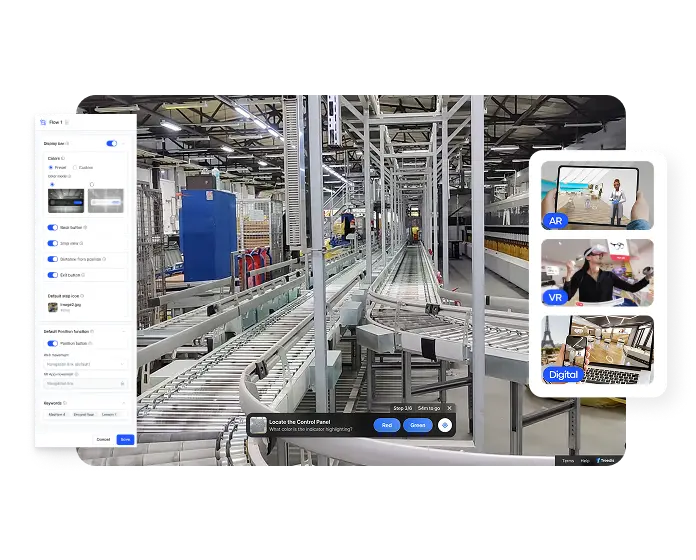Click the lock icon in the navigation field

[x=123, y=383]
